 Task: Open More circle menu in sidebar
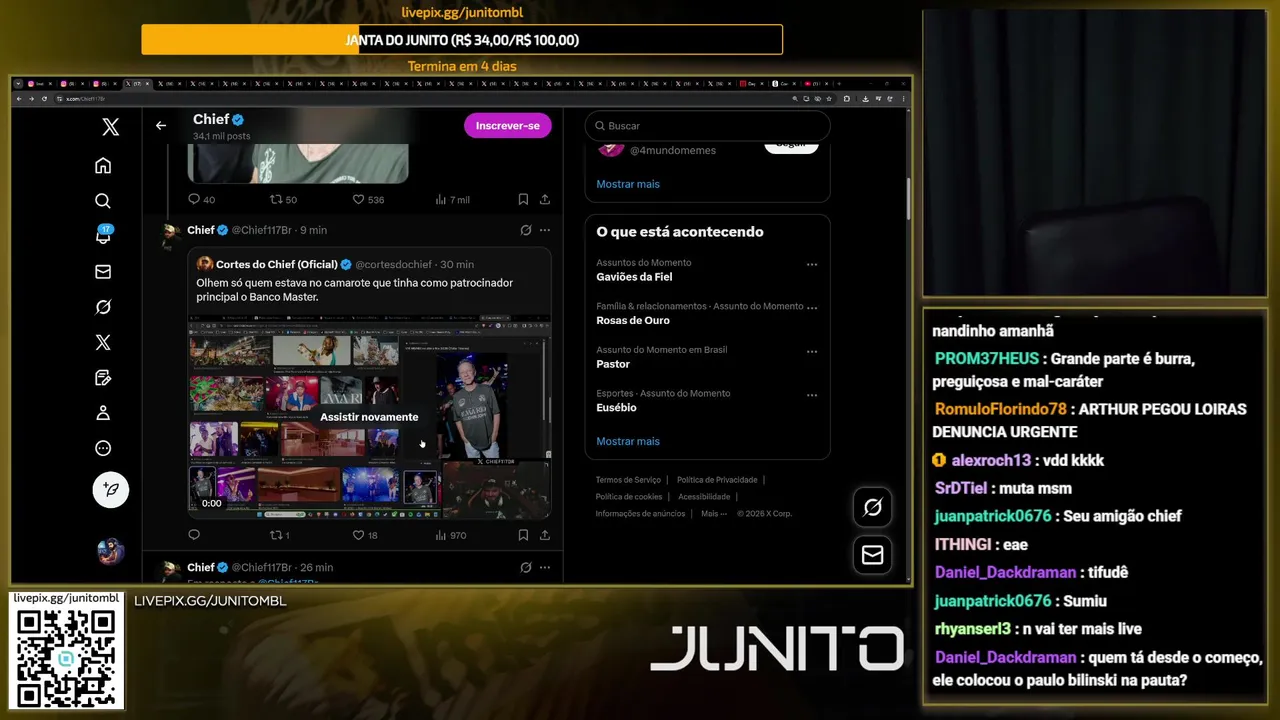pos(103,448)
